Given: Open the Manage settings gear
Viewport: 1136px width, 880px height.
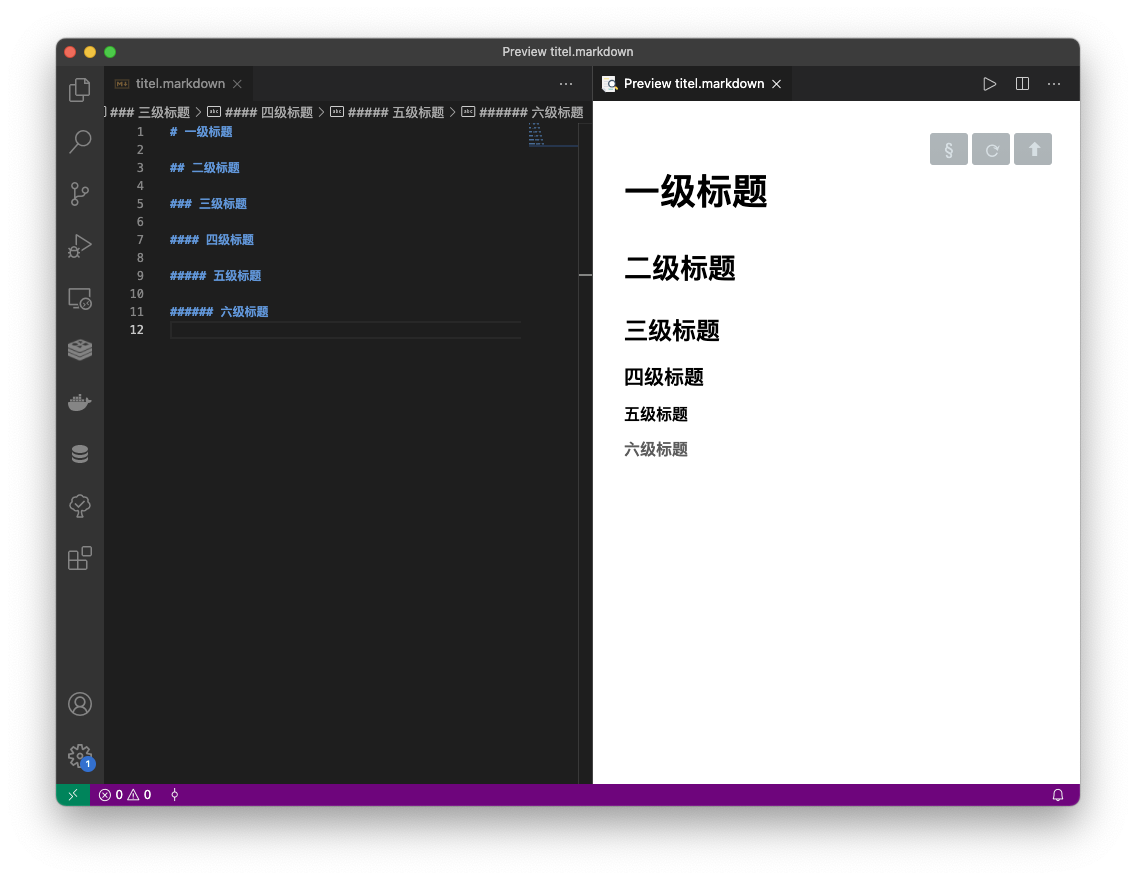Looking at the screenshot, I should click(x=80, y=756).
